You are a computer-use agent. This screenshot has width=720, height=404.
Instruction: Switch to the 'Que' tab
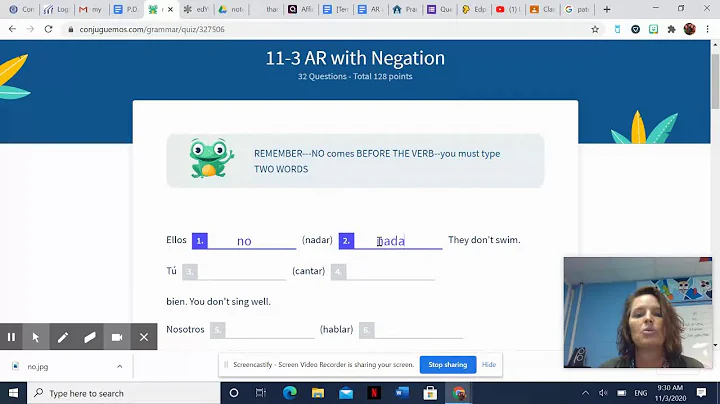coord(439,9)
